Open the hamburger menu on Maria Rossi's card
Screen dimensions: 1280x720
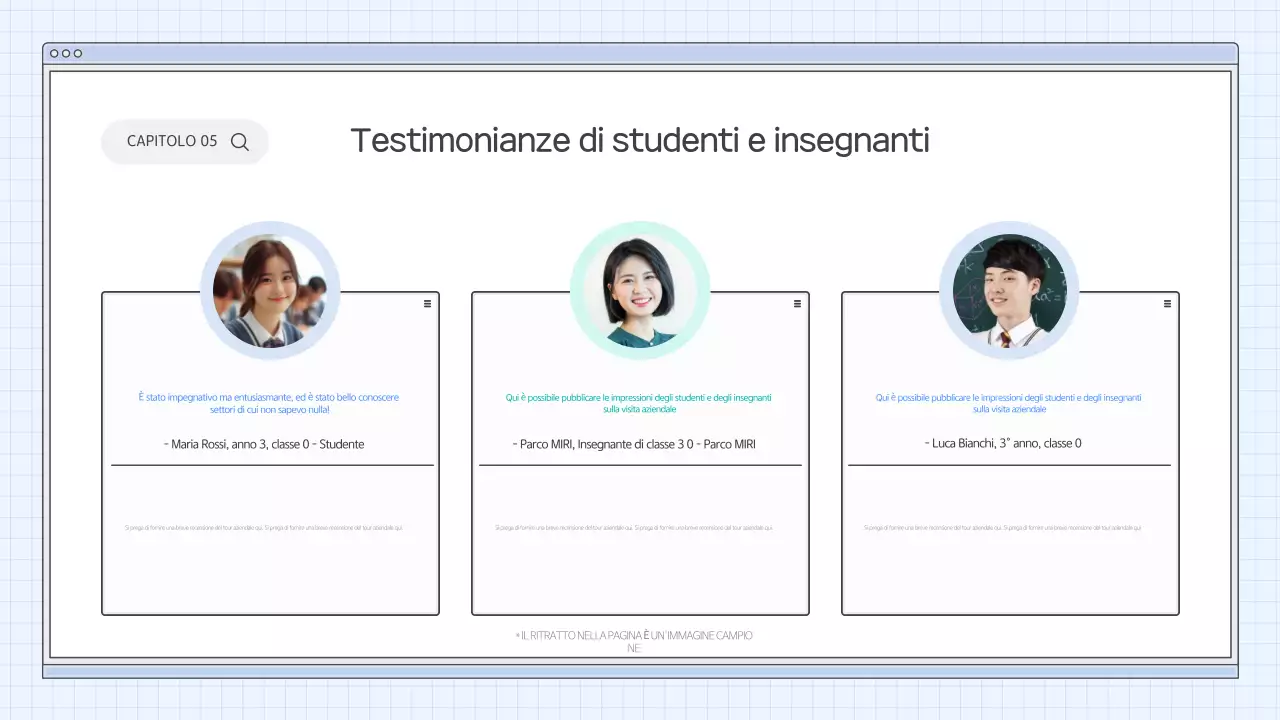click(x=427, y=303)
